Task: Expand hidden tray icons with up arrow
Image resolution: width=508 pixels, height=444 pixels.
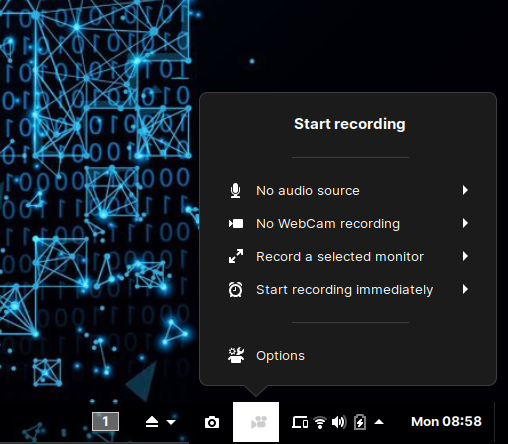Action: [x=379, y=422]
